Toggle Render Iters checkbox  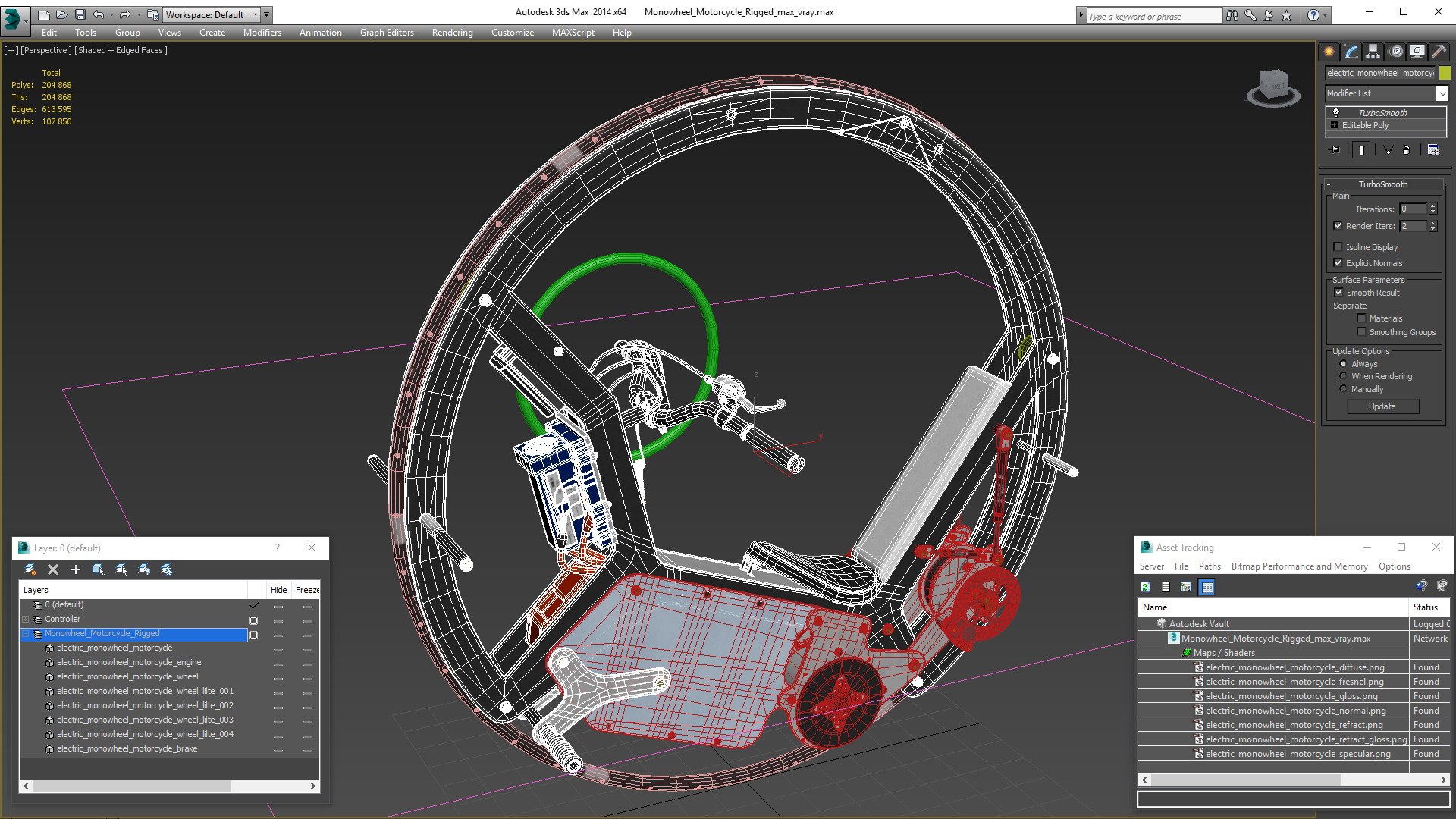(x=1338, y=225)
